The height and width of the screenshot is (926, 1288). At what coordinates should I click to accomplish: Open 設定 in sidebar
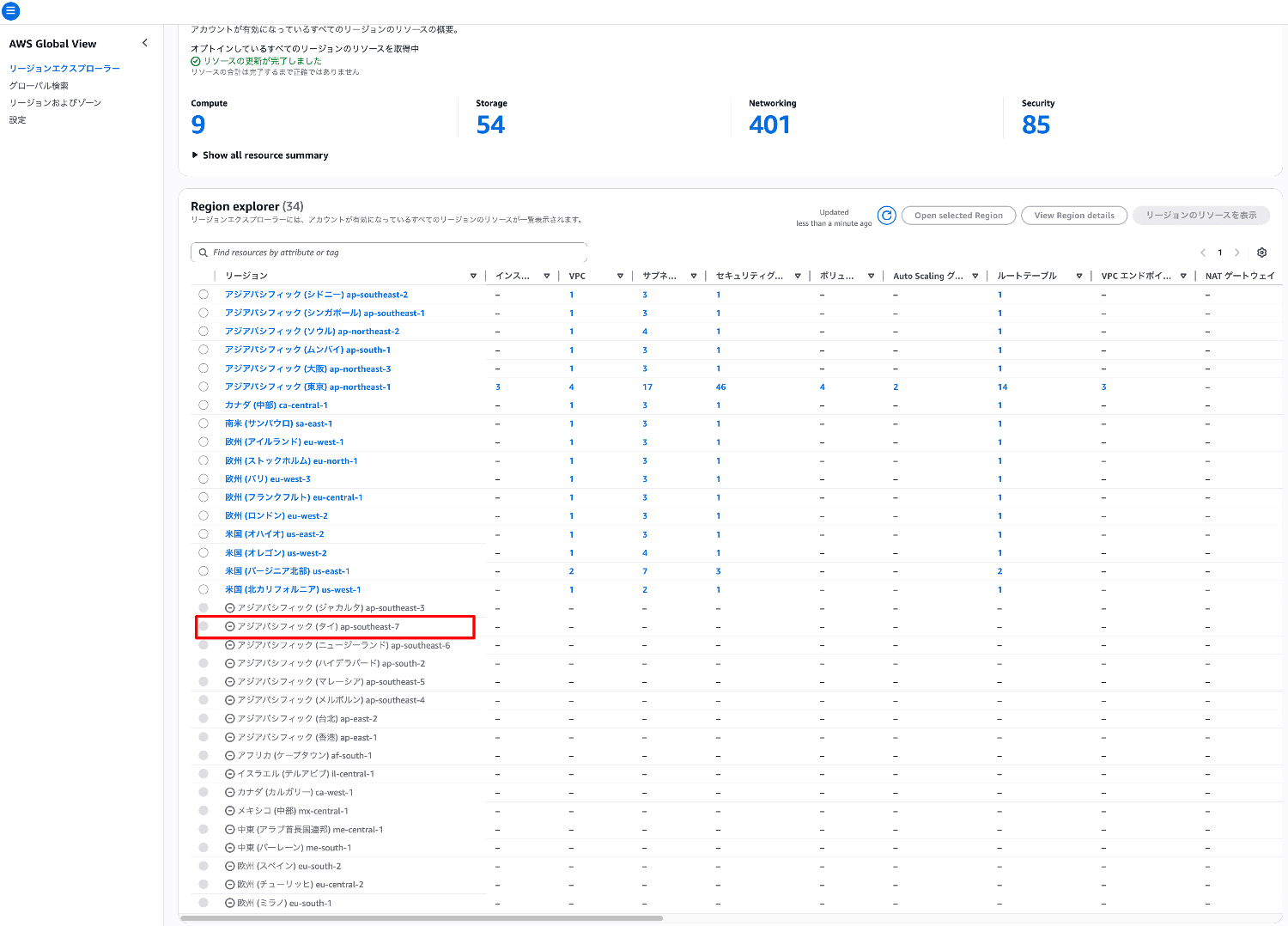pyautogui.click(x=17, y=120)
